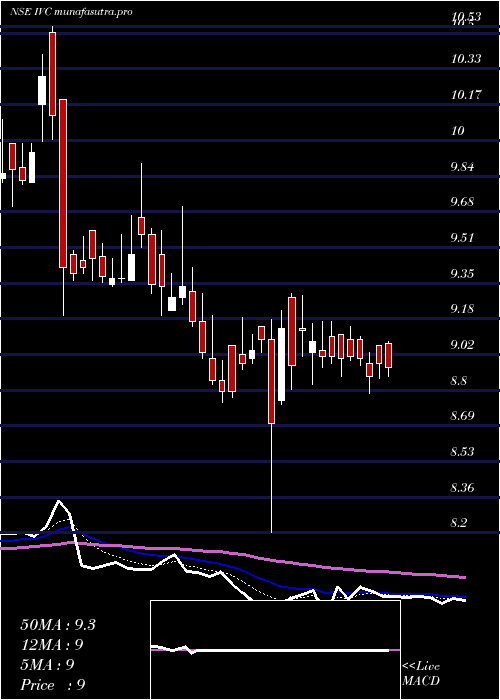Click the pink 50MA line at its right end
This screenshot has width=500, height=700.
point(462,577)
